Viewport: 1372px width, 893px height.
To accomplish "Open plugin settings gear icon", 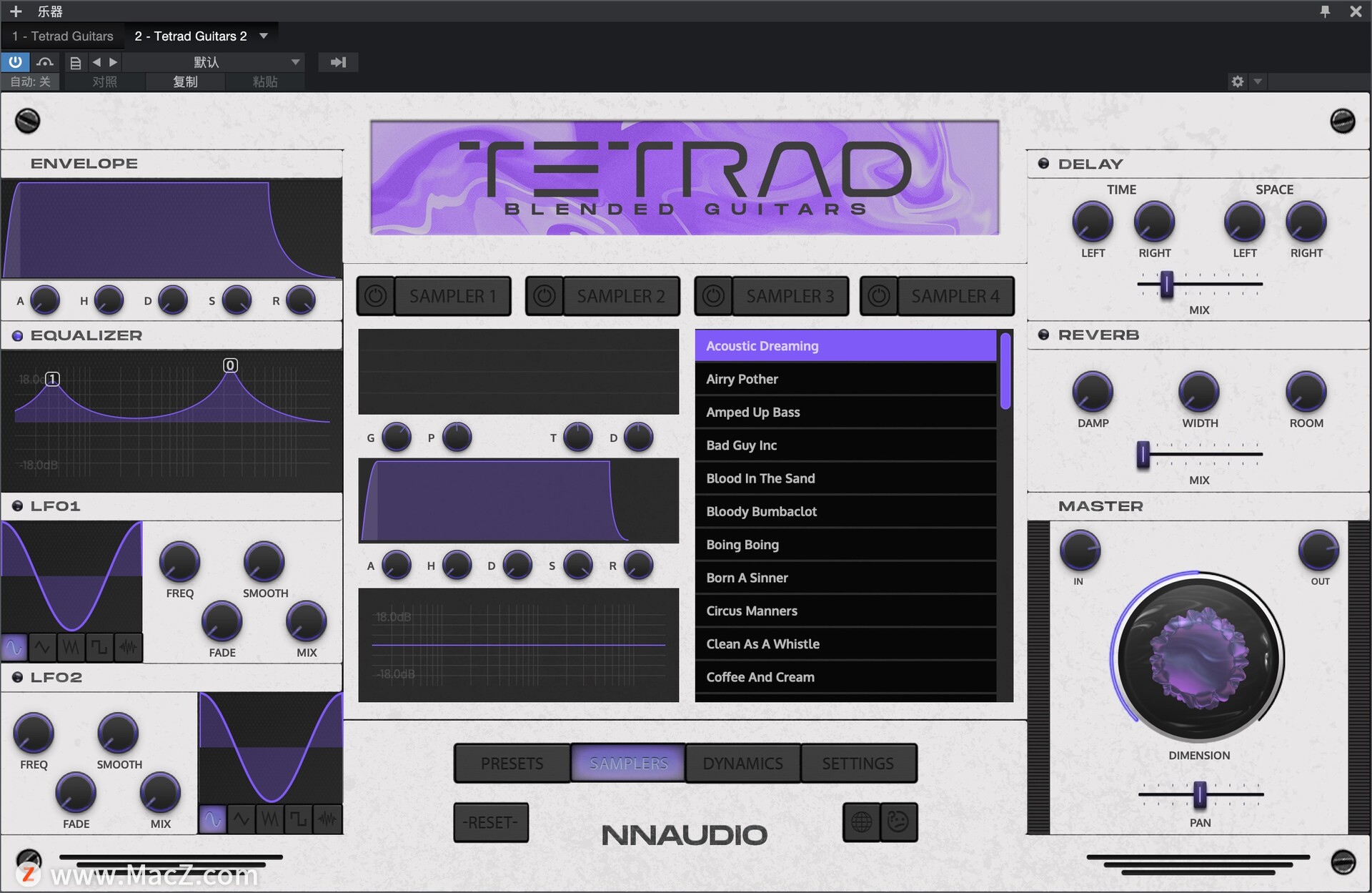I will [1238, 82].
